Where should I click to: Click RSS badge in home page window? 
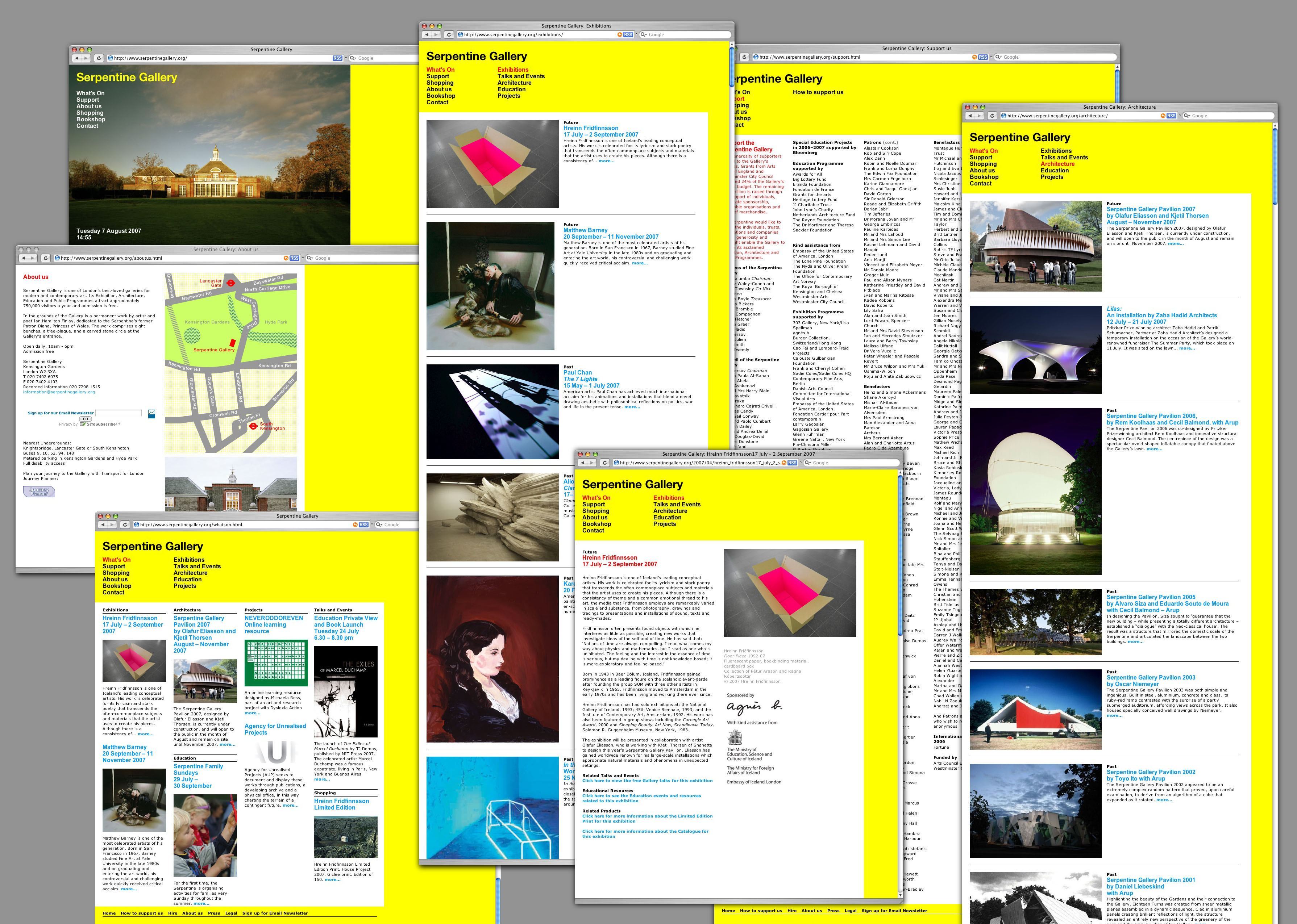tap(337, 59)
